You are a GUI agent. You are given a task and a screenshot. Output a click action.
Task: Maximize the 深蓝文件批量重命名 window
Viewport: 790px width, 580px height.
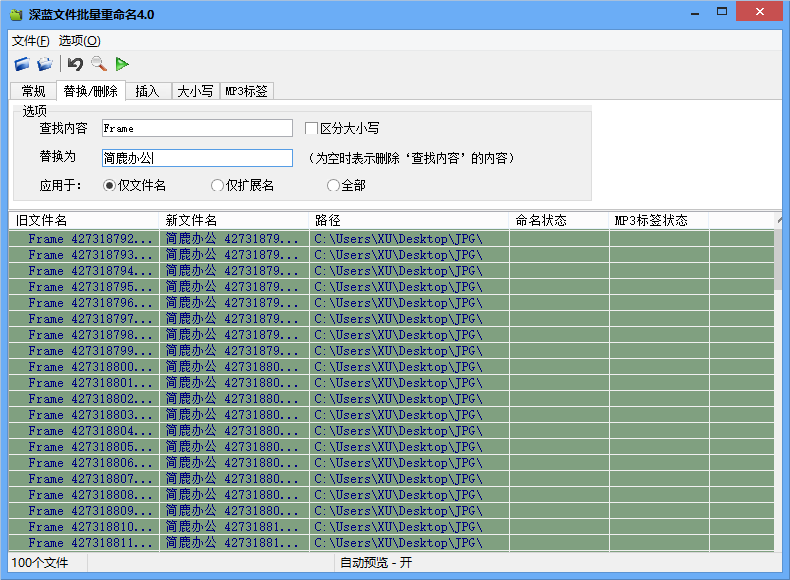(722, 12)
